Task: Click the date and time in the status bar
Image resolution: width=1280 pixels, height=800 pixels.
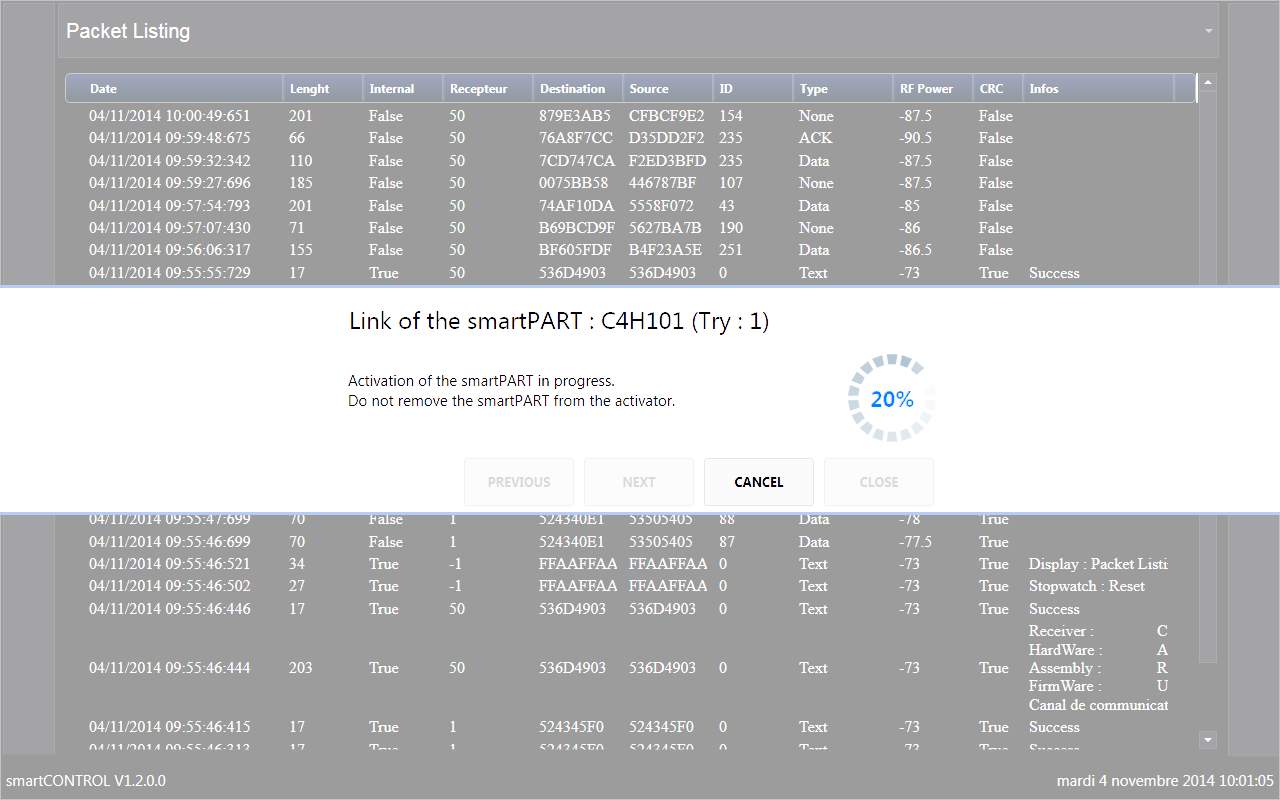Action: pyautogui.click(x=1165, y=780)
